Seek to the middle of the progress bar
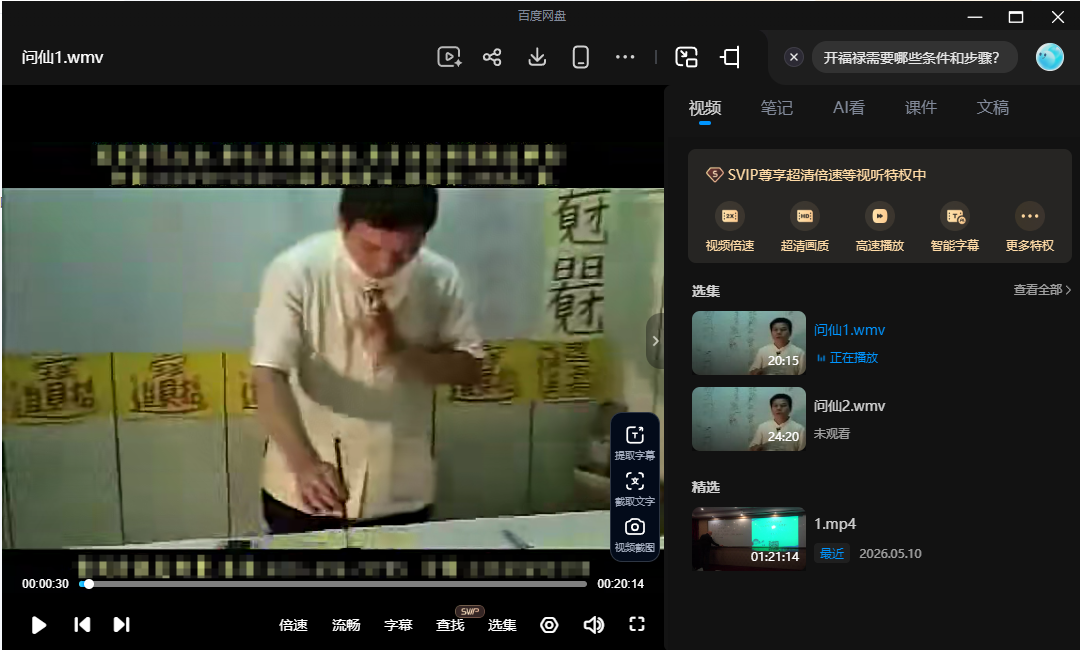Viewport: 1080px width, 650px height. click(333, 584)
